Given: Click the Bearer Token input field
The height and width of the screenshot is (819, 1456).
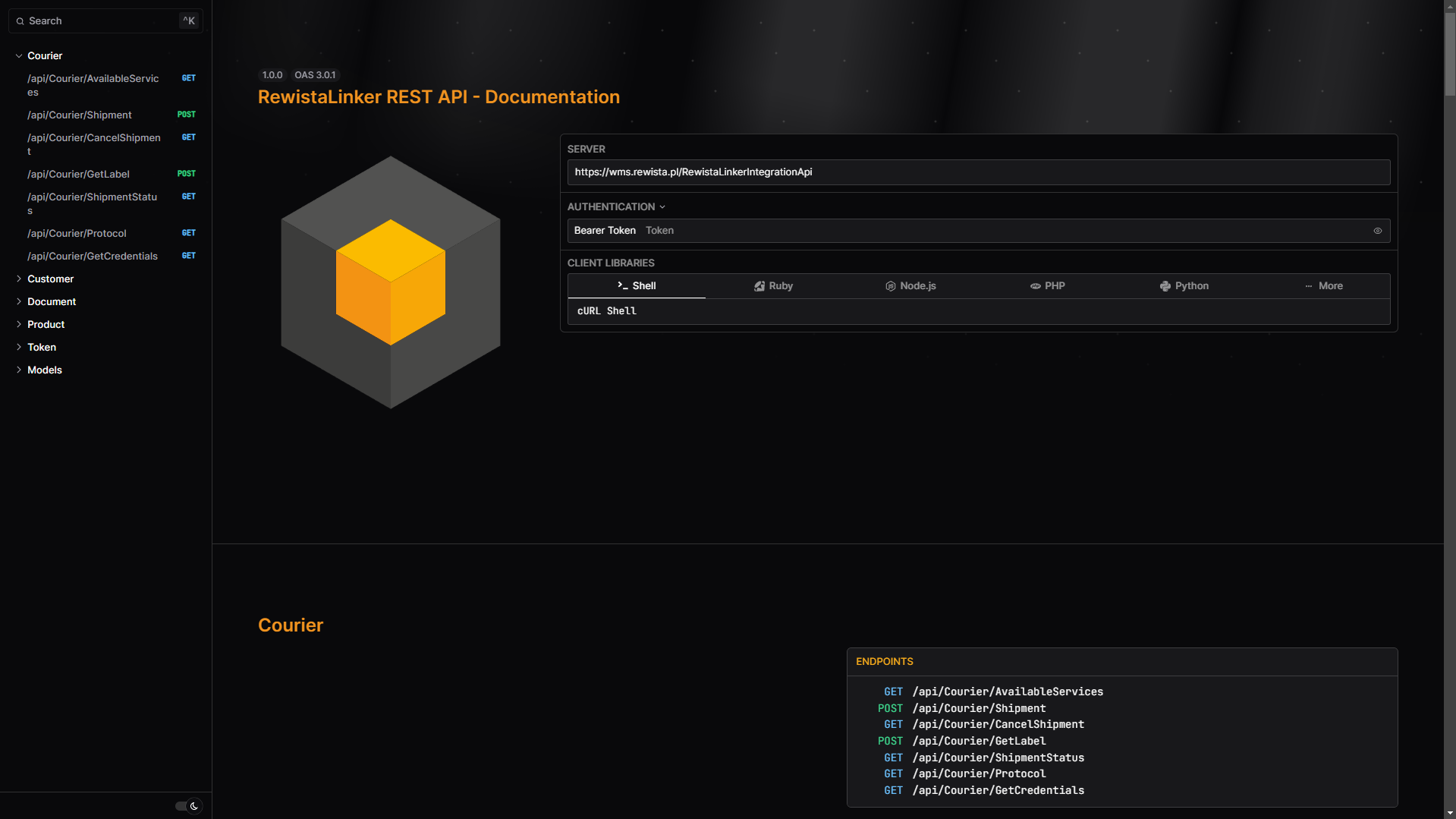Looking at the screenshot, I should coord(979,231).
